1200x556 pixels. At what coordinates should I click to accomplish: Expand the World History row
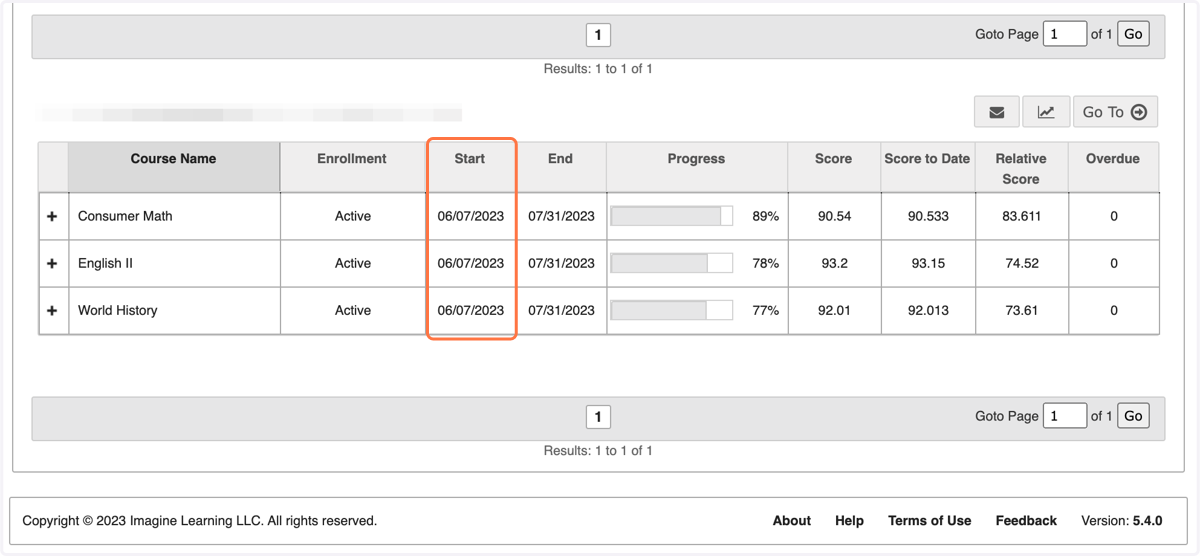[x=52, y=310]
